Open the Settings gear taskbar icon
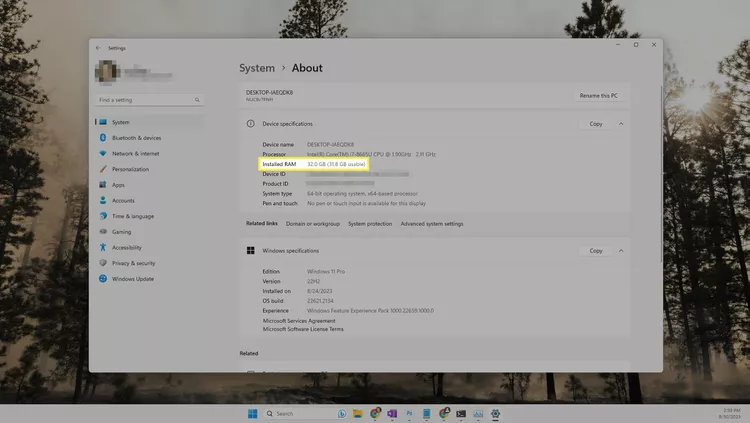750x423 pixels. tap(495, 413)
